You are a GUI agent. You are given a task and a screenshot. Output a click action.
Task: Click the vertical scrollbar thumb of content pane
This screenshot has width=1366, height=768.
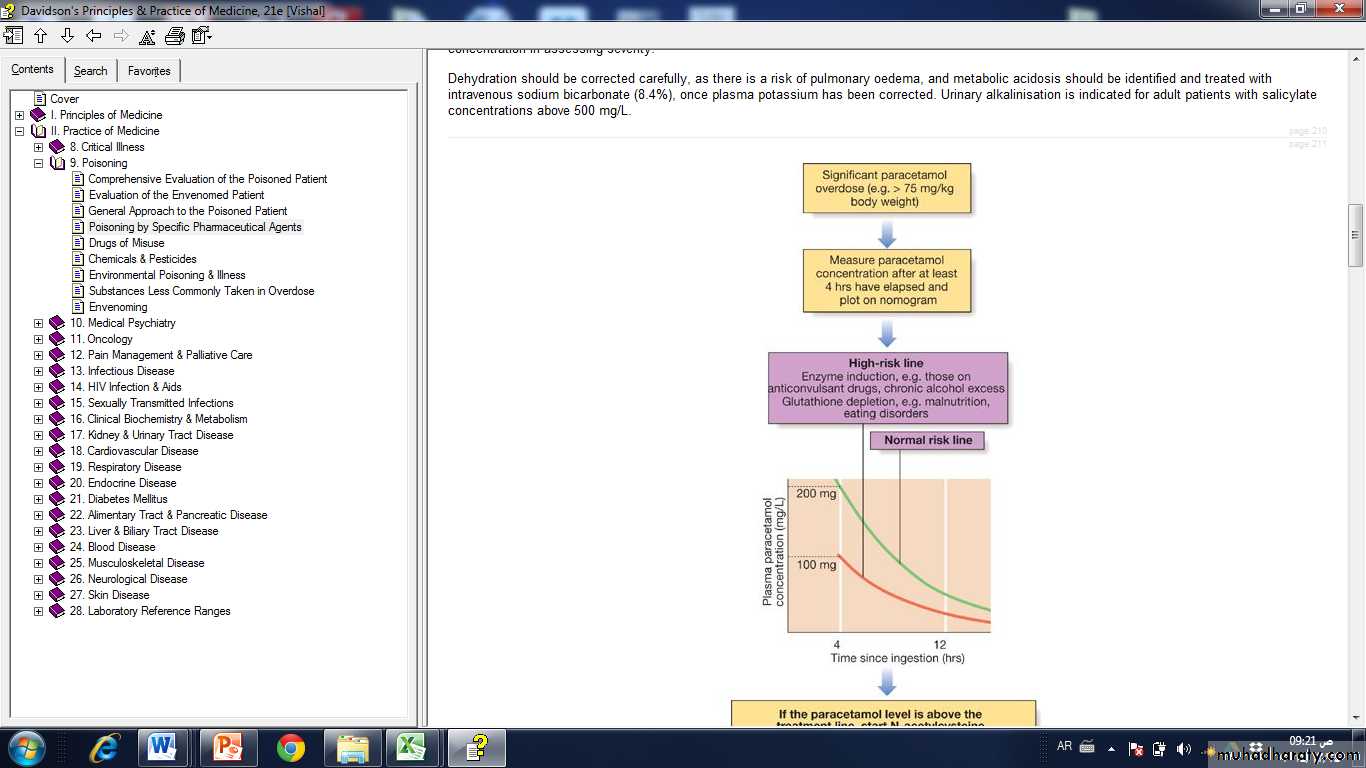(x=1355, y=235)
